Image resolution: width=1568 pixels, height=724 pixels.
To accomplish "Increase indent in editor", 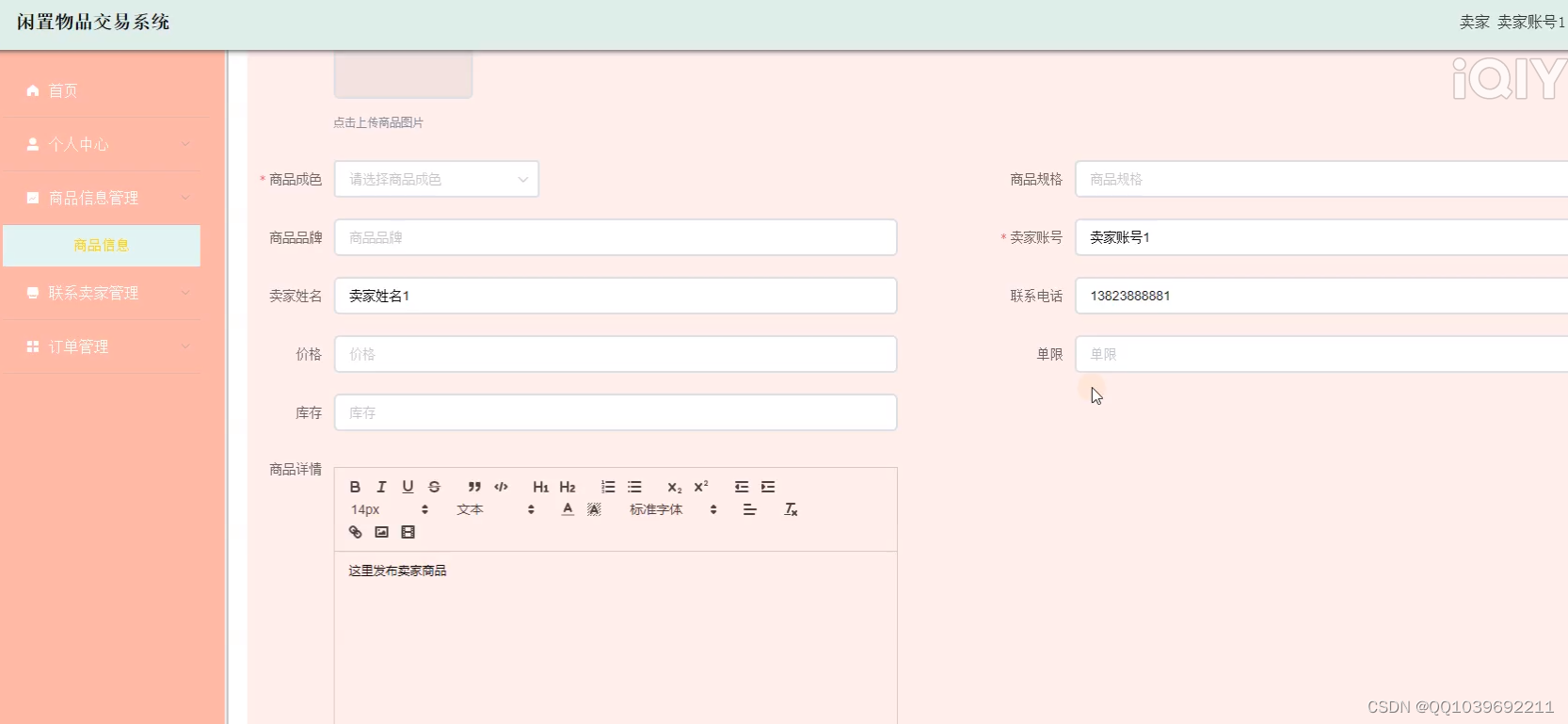I will 768,487.
